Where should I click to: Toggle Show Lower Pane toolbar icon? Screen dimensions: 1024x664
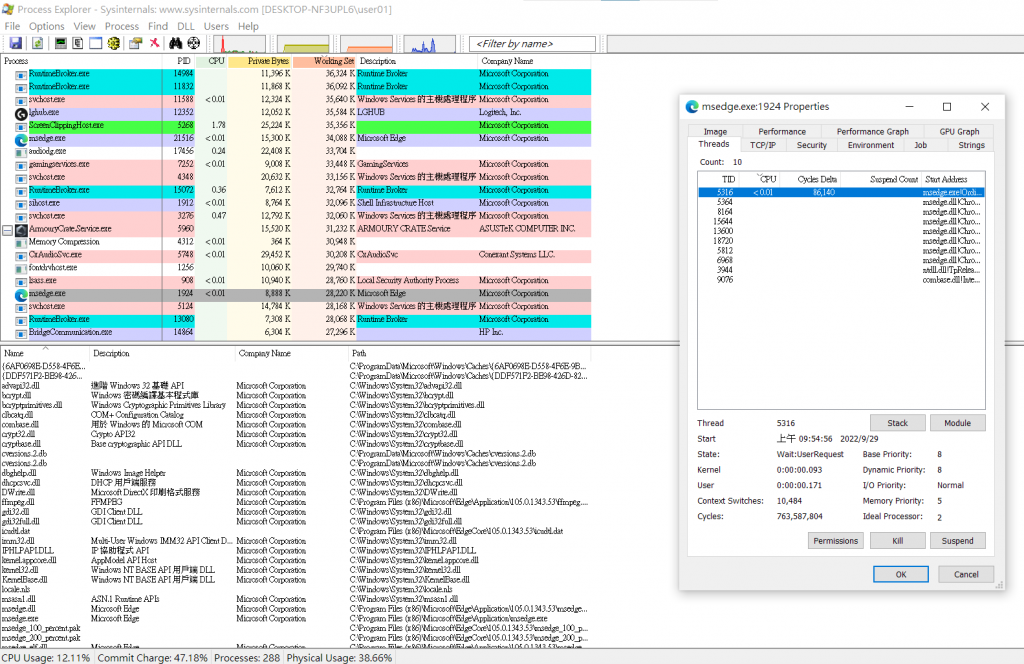click(x=95, y=43)
